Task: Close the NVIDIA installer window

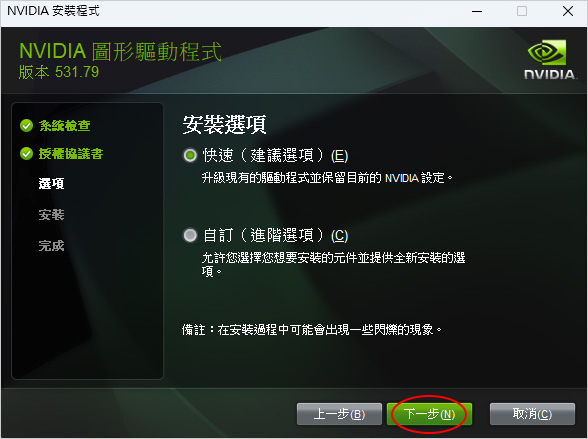Action: (568, 11)
